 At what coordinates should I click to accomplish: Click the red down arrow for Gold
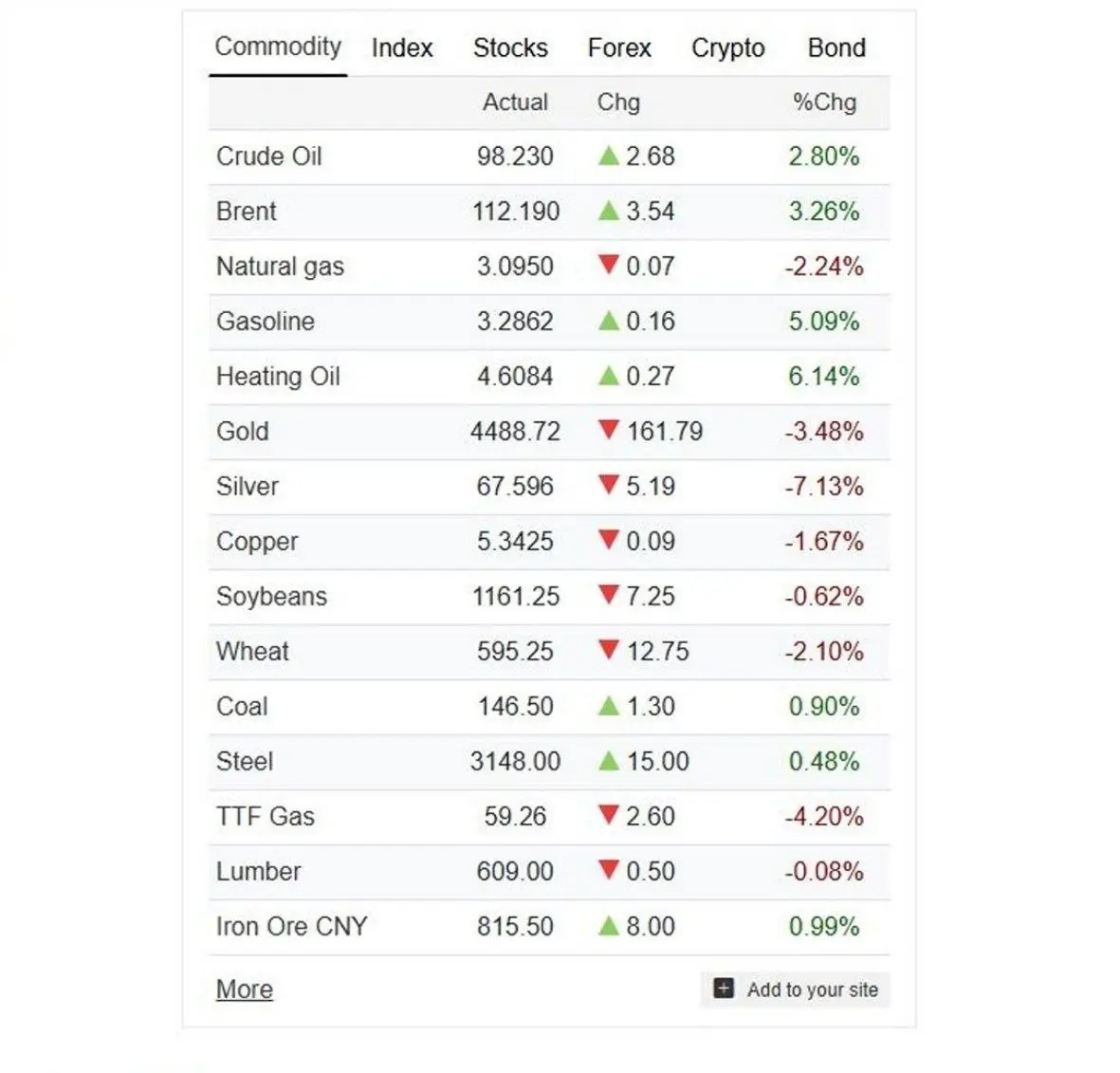(609, 431)
